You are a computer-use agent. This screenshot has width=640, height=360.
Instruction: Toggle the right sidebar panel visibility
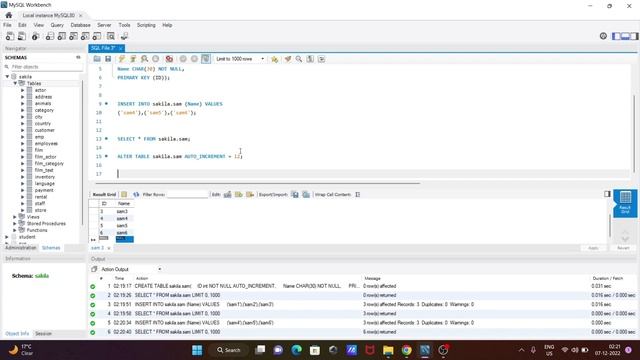coord(634,36)
